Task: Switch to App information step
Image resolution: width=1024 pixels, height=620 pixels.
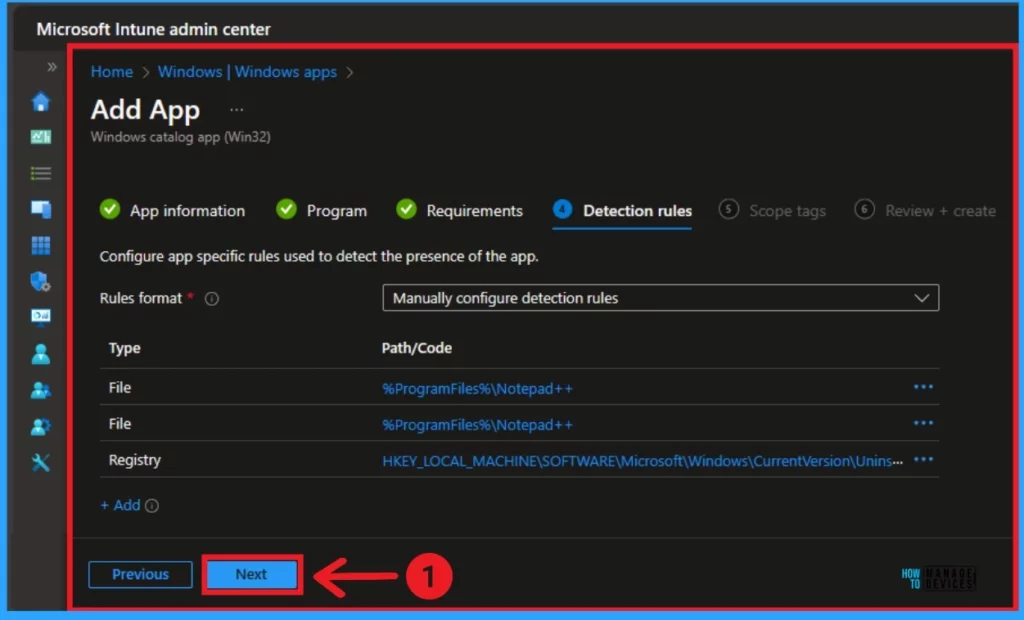Action: tap(172, 210)
